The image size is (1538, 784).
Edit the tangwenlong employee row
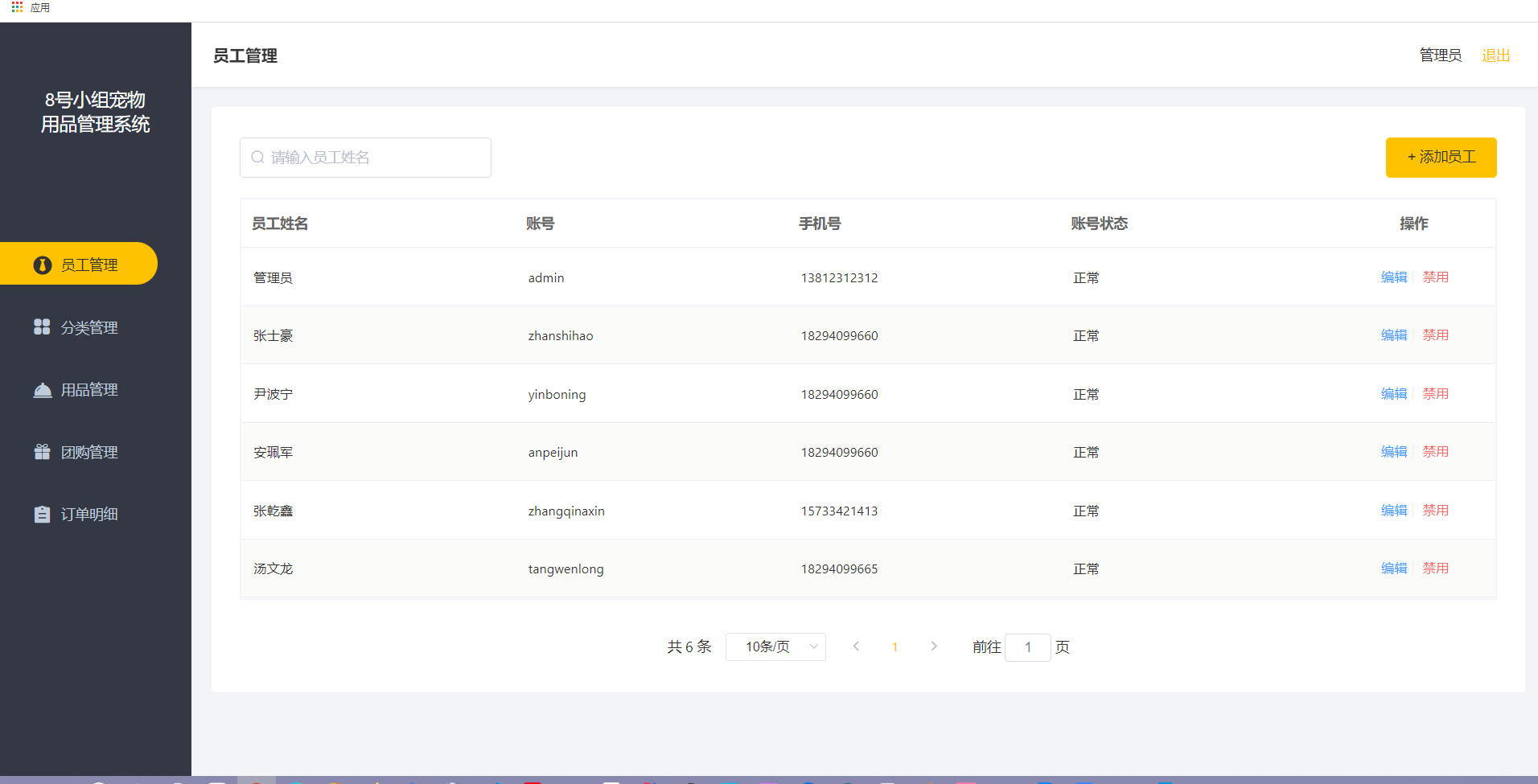[1394, 569]
